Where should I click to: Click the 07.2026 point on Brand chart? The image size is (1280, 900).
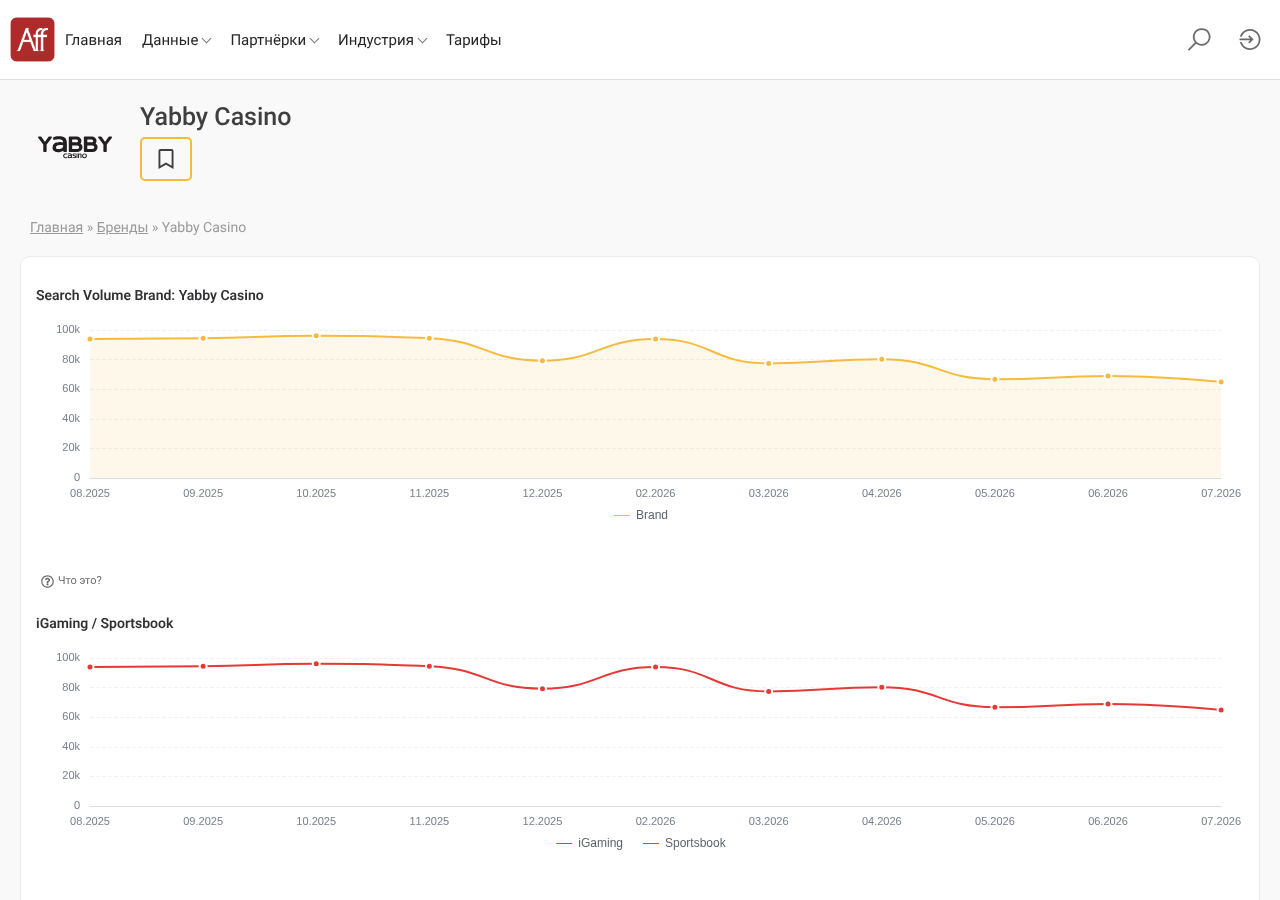point(1221,382)
